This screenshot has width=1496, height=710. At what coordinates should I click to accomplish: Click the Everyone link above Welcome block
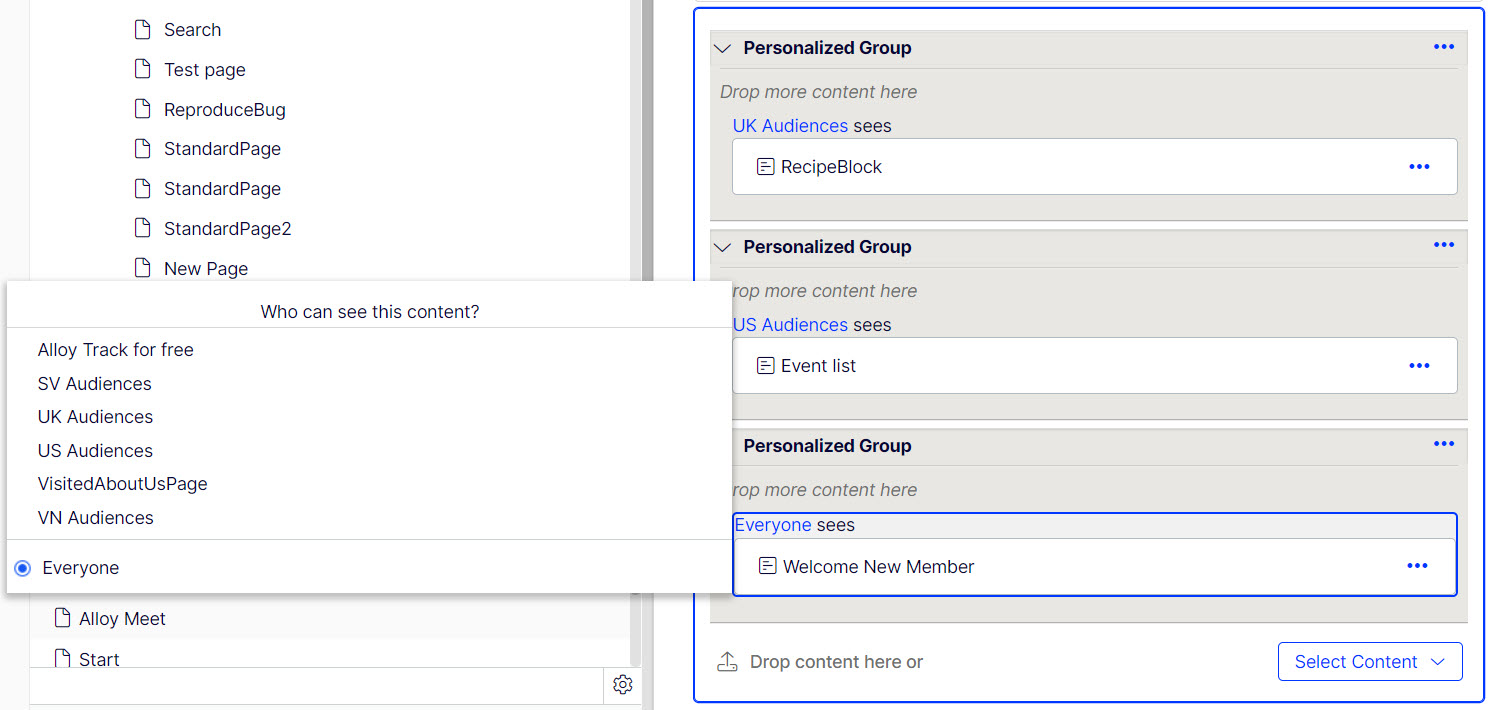point(773,525)
